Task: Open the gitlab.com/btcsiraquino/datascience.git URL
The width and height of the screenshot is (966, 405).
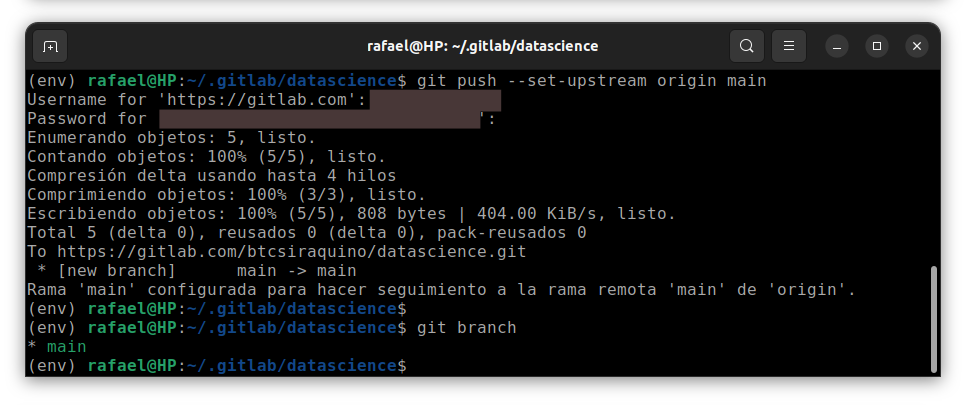Action: tap(292, 252)
